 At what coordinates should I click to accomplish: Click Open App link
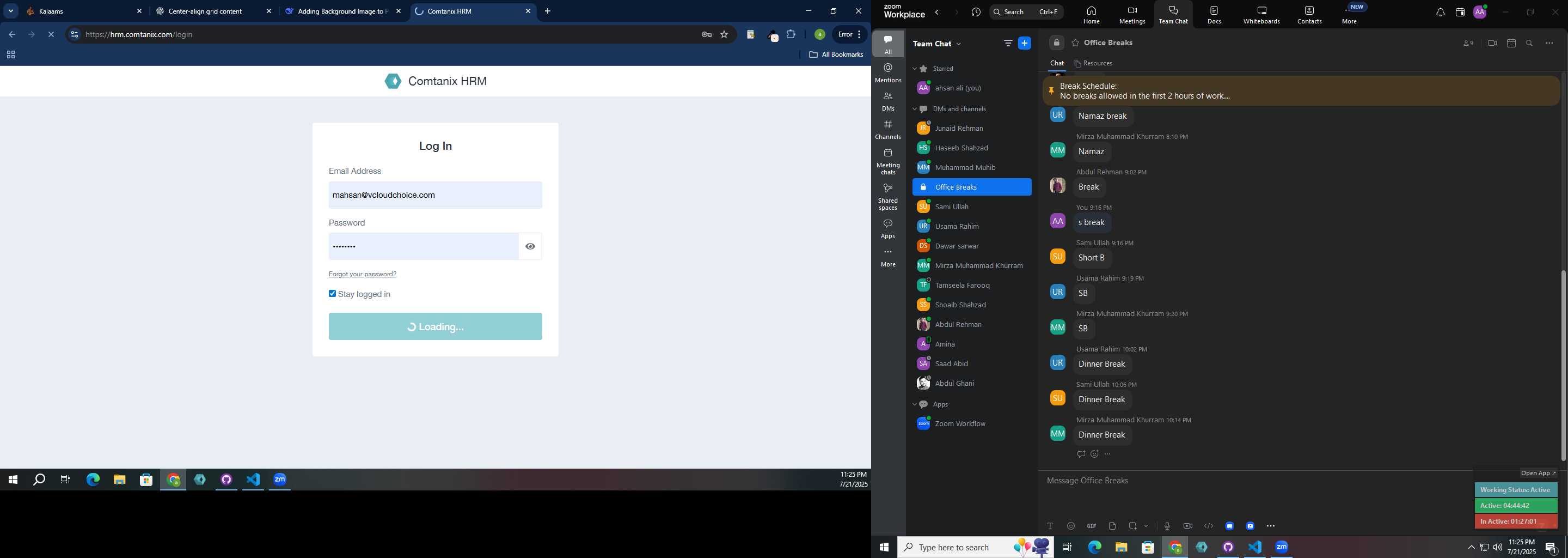point(1538,474)
